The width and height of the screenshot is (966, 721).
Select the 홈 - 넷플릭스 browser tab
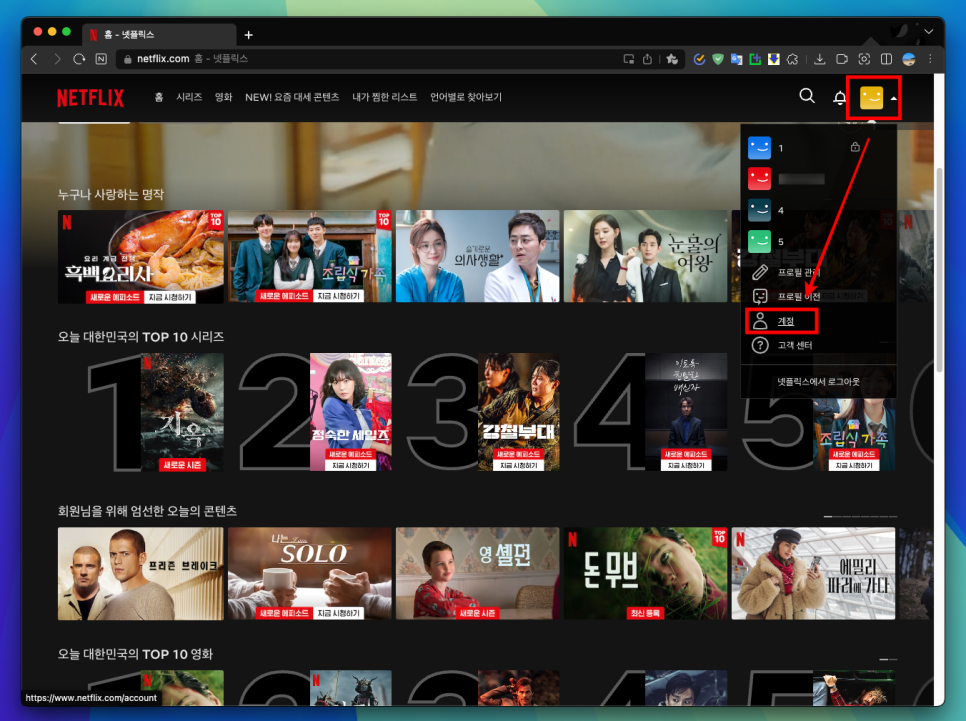click(160, 35)
